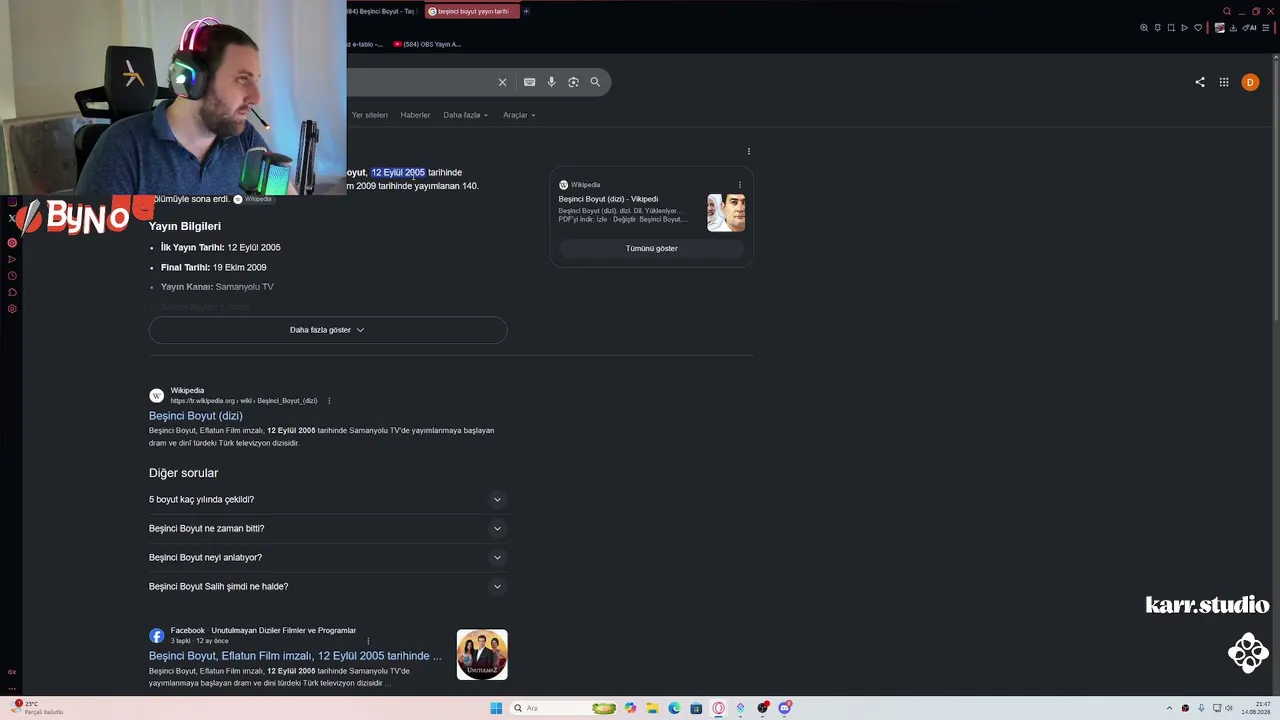The width and height of the screenshot is (1280, 720).
Task: Open the Google account avatar menu
Action: click(x=1250, y=82)
